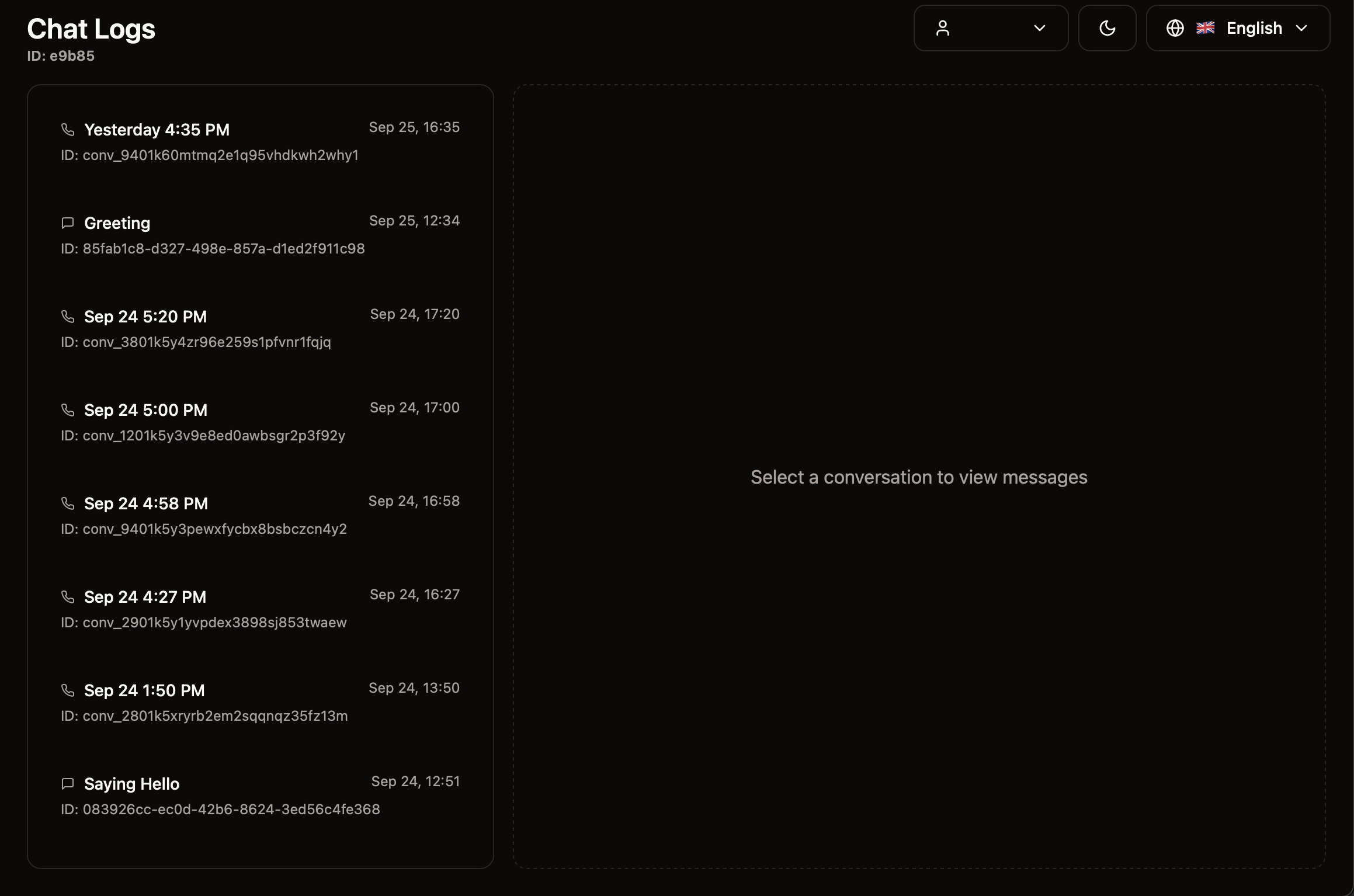Click the phone icon beside Sep 24 4:27 PM
Viewport: 1354px width, 896px height.
pyautogui.click(x=67, y=597)
